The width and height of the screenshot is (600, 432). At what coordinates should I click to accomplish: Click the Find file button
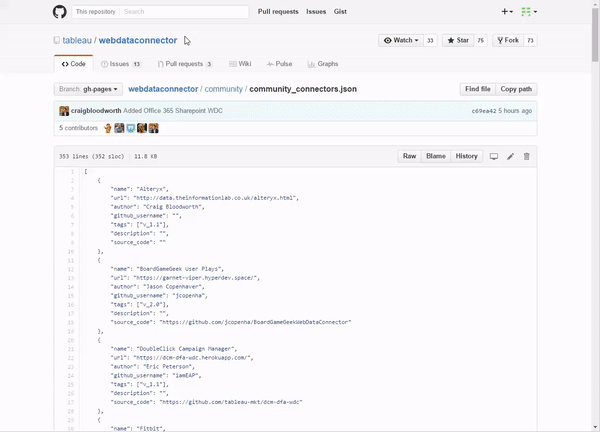[478, 89]
